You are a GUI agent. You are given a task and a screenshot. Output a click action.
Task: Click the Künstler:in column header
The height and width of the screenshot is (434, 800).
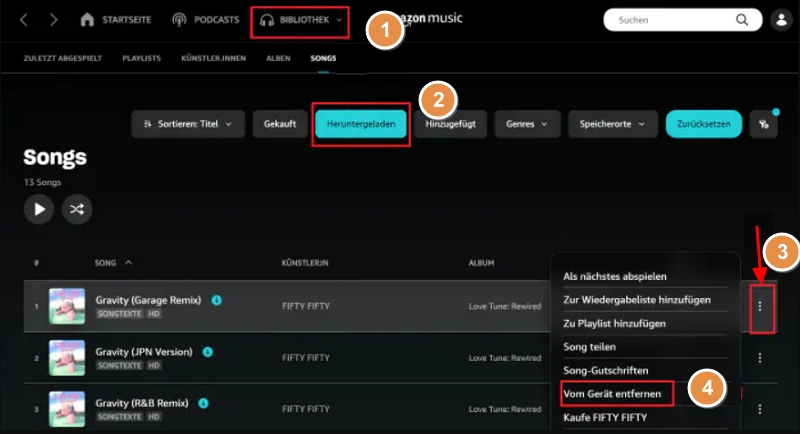coord(305,263)
